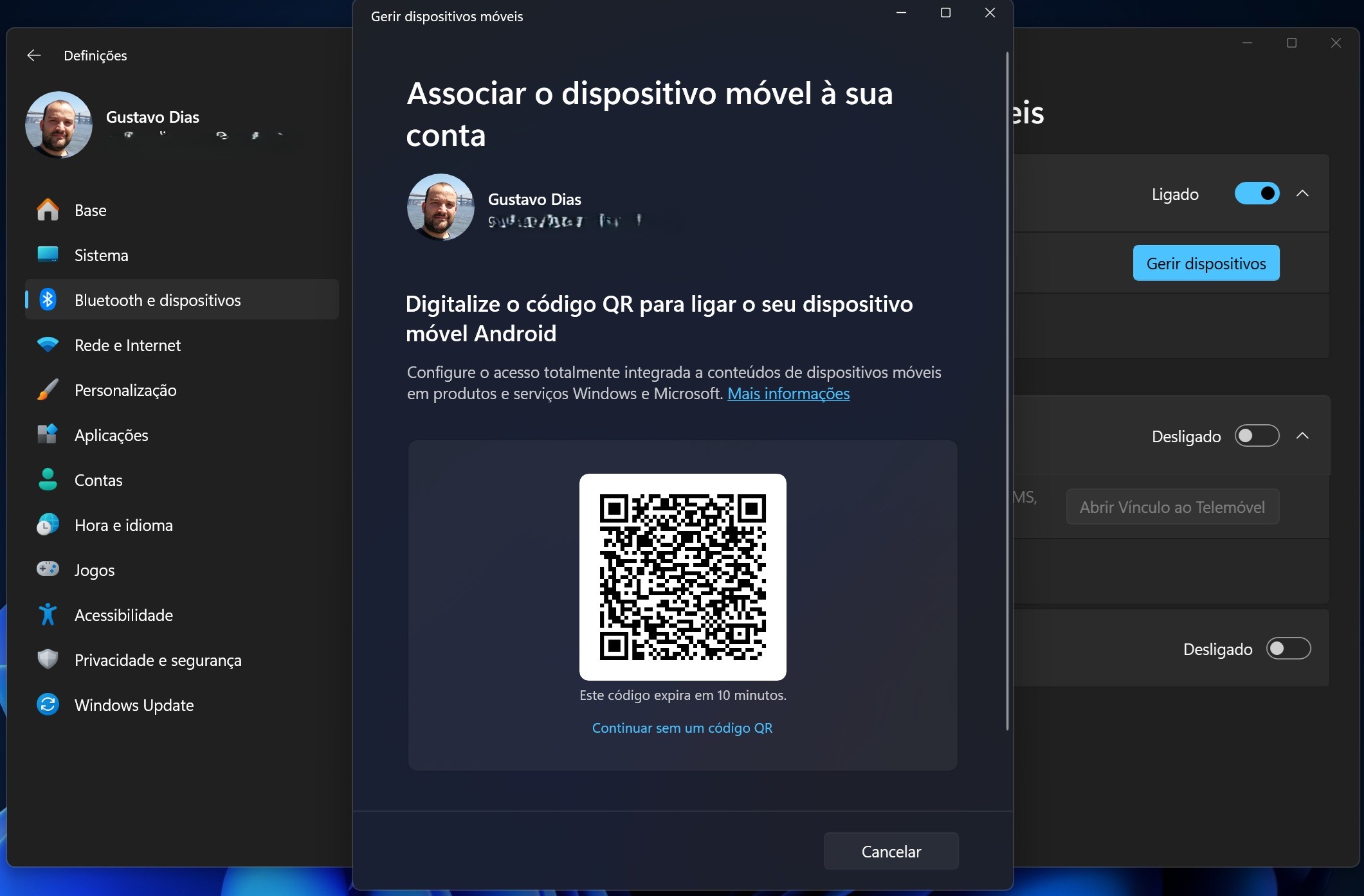Viewport: 1364px width, 896px height.
Task: Click the Base home icon
Action: [x=48, y=210]
